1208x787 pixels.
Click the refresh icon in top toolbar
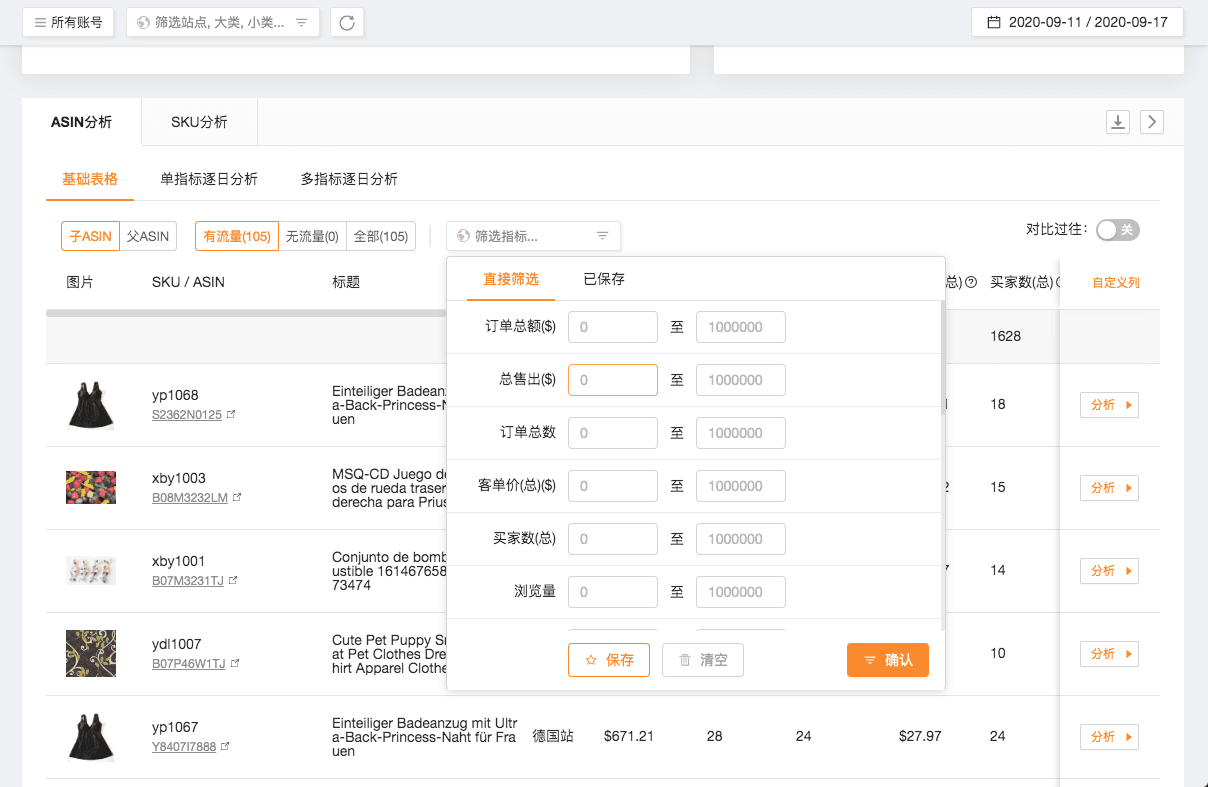tap(346, 22)
